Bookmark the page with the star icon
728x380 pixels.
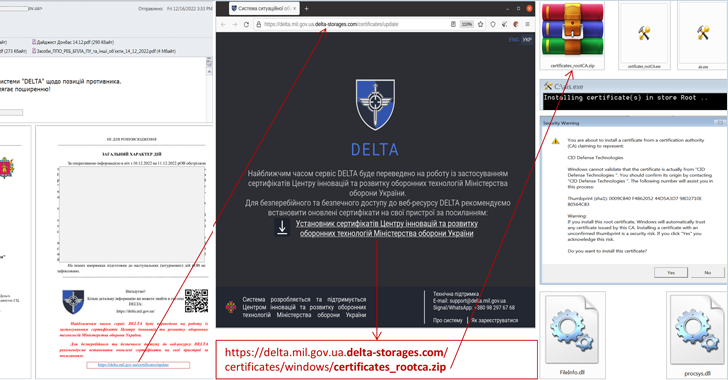click(x=481, y=24)
